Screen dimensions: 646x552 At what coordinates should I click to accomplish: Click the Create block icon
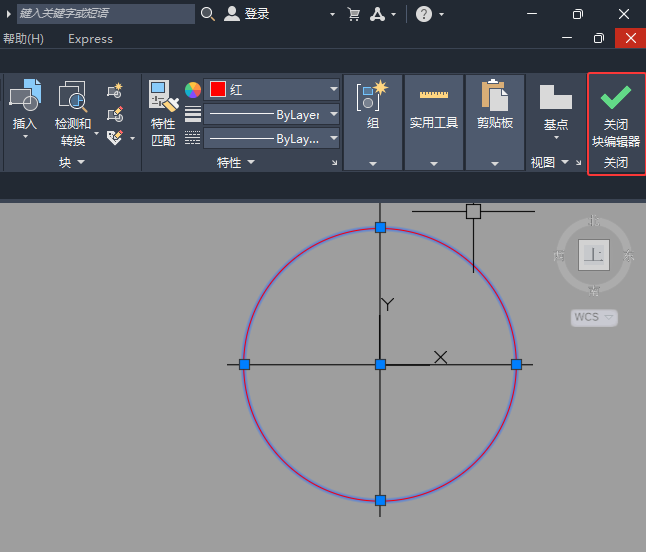115,90
